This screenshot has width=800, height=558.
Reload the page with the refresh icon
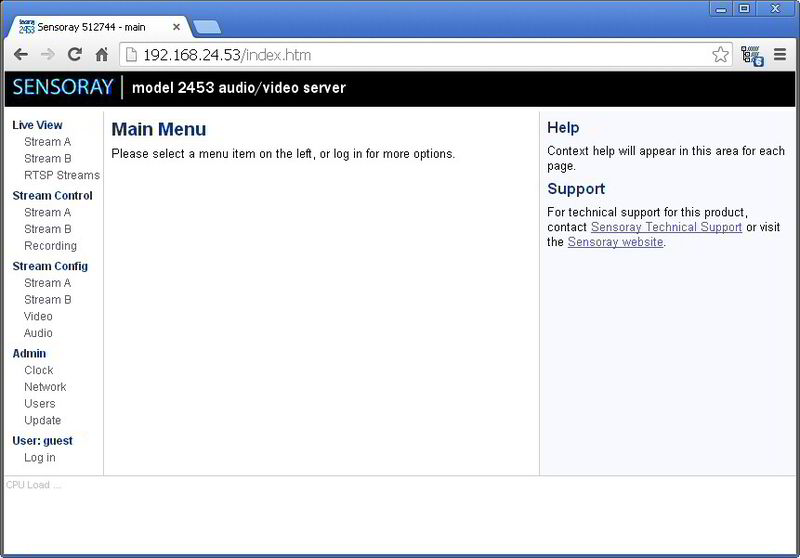(75, 54)
